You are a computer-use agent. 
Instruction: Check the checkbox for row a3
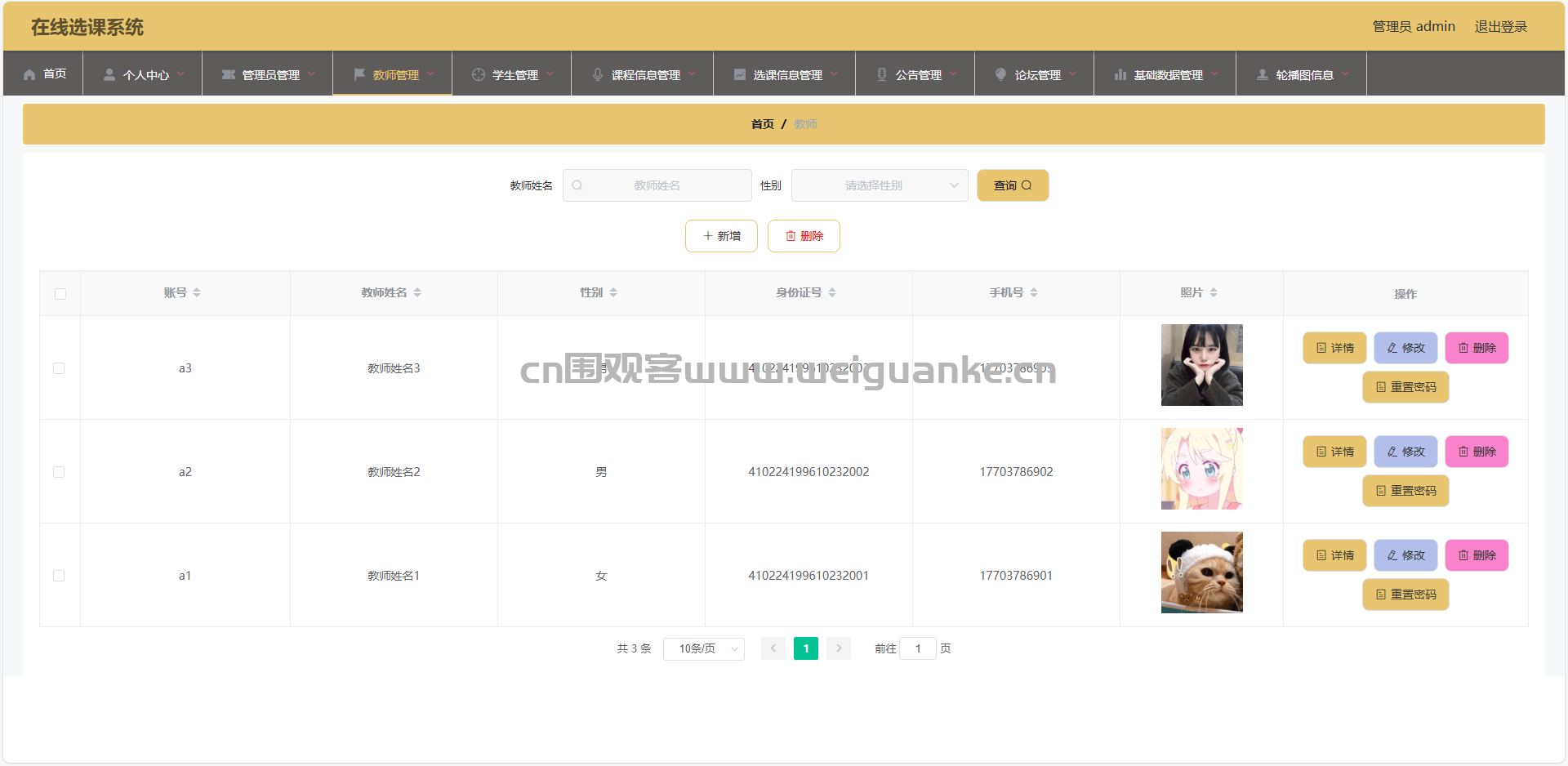point(59,368)
